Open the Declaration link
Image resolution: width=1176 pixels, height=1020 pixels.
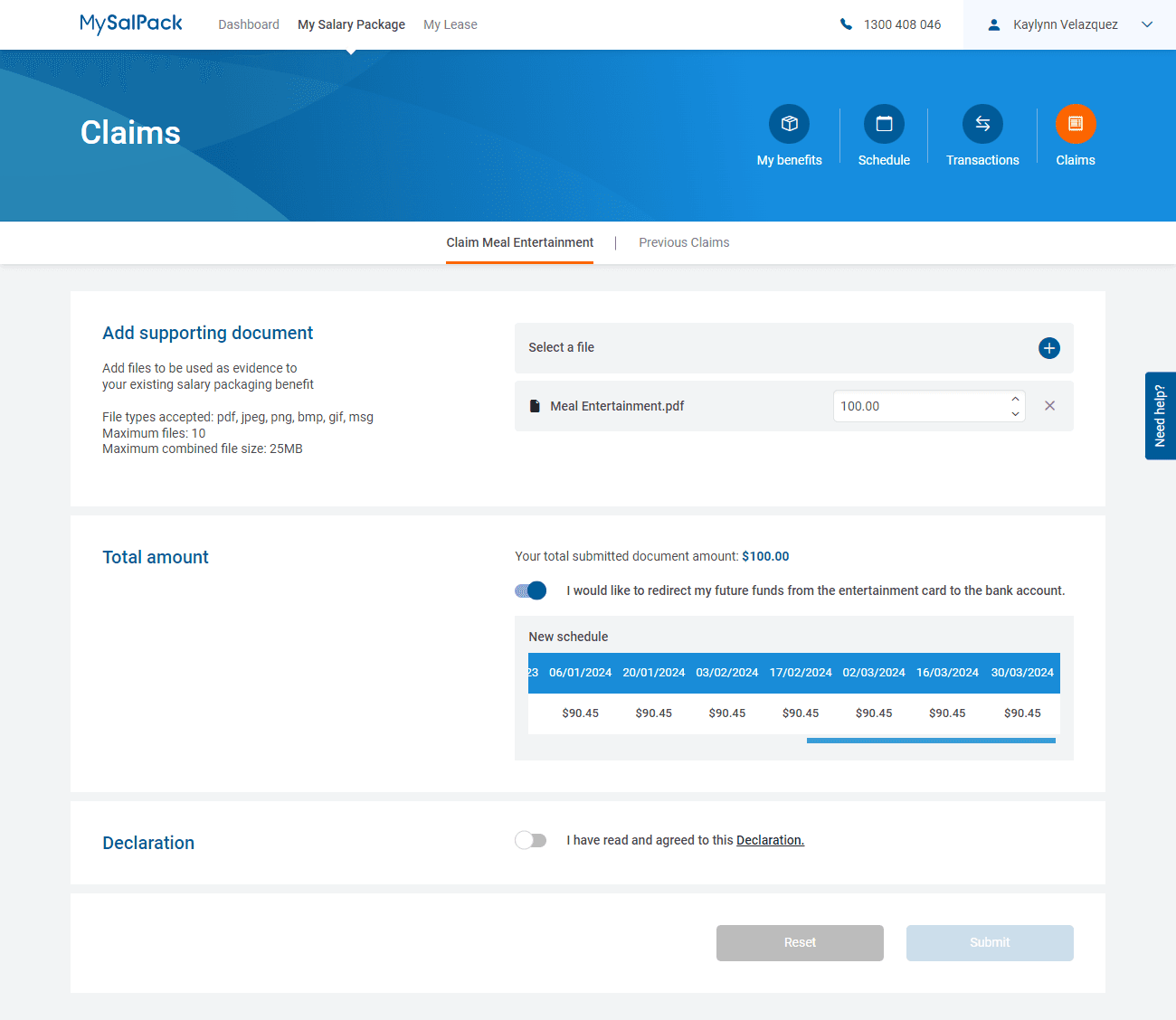click(770, 840)
